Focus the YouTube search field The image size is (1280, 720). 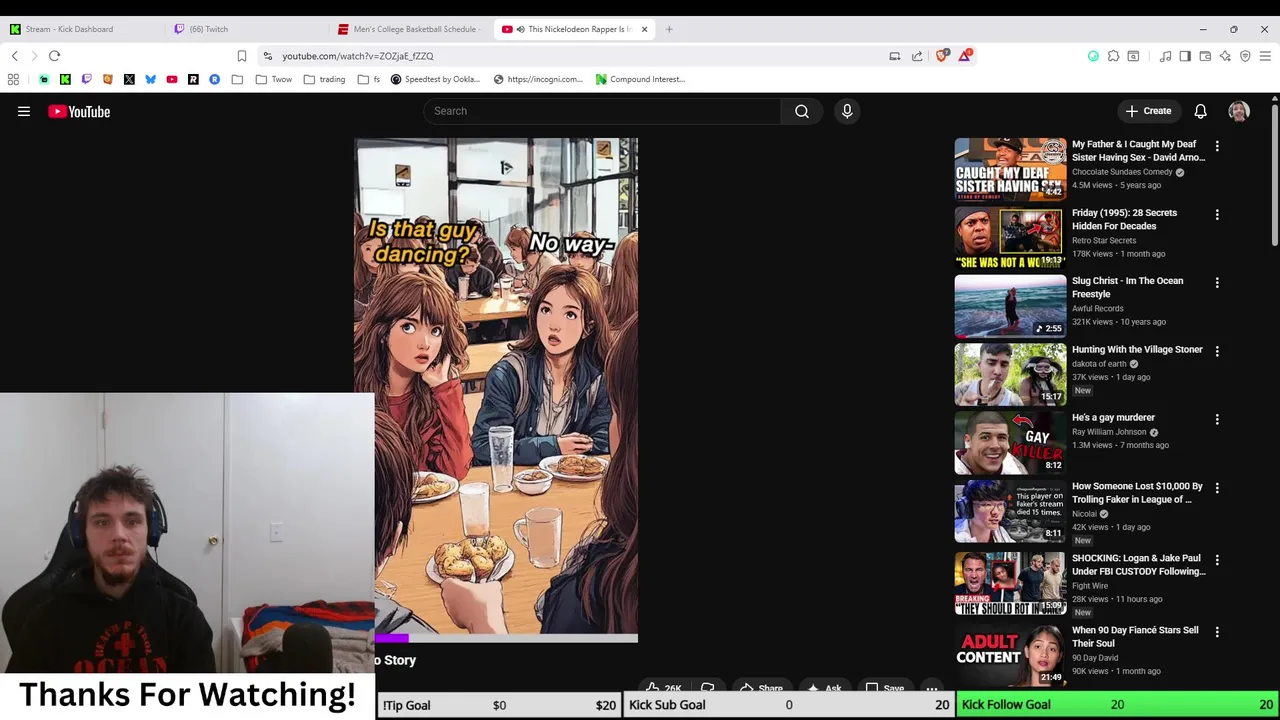tap(602, 111)
